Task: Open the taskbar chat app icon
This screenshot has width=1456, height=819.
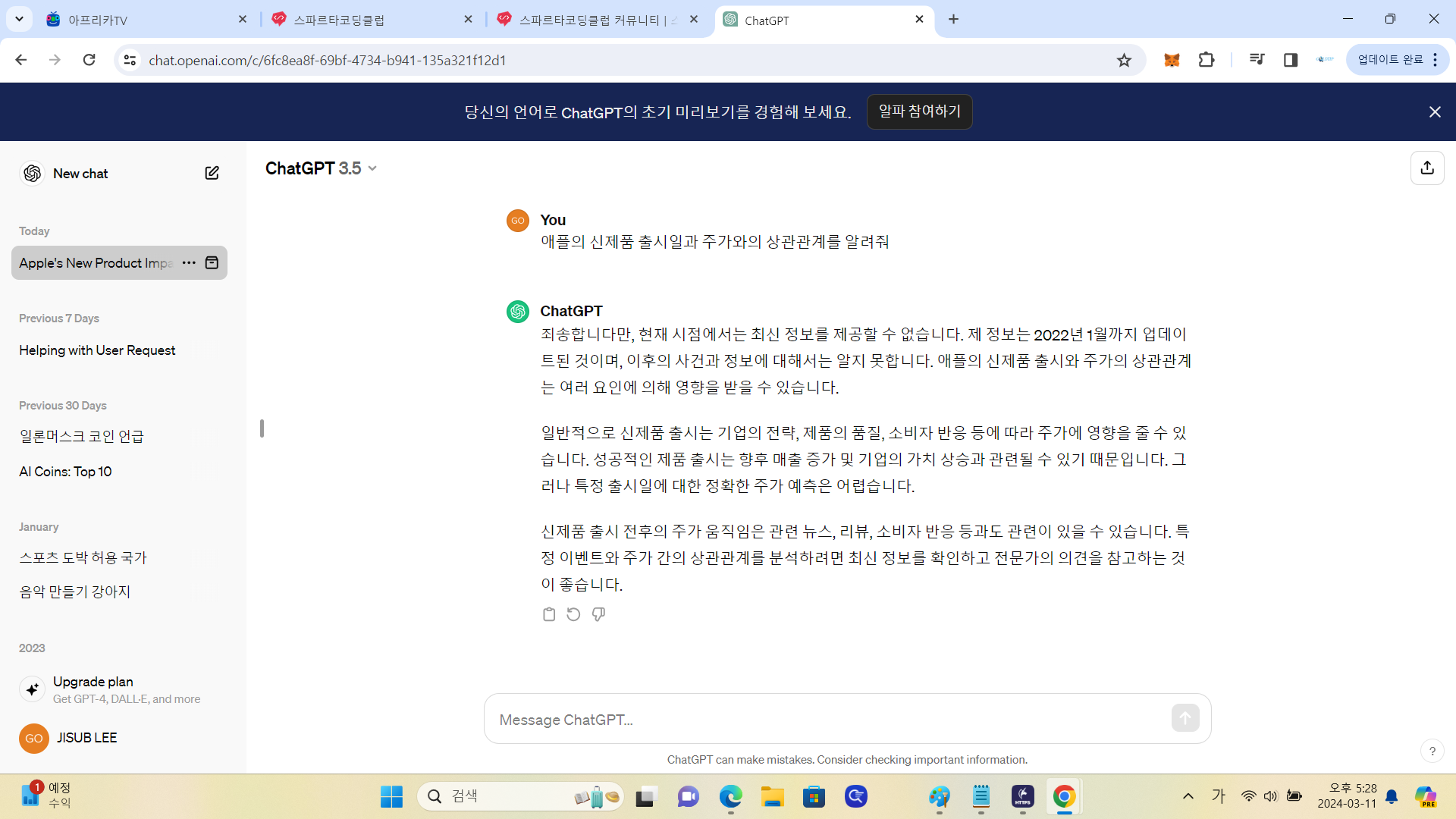Action: (688, 796)
